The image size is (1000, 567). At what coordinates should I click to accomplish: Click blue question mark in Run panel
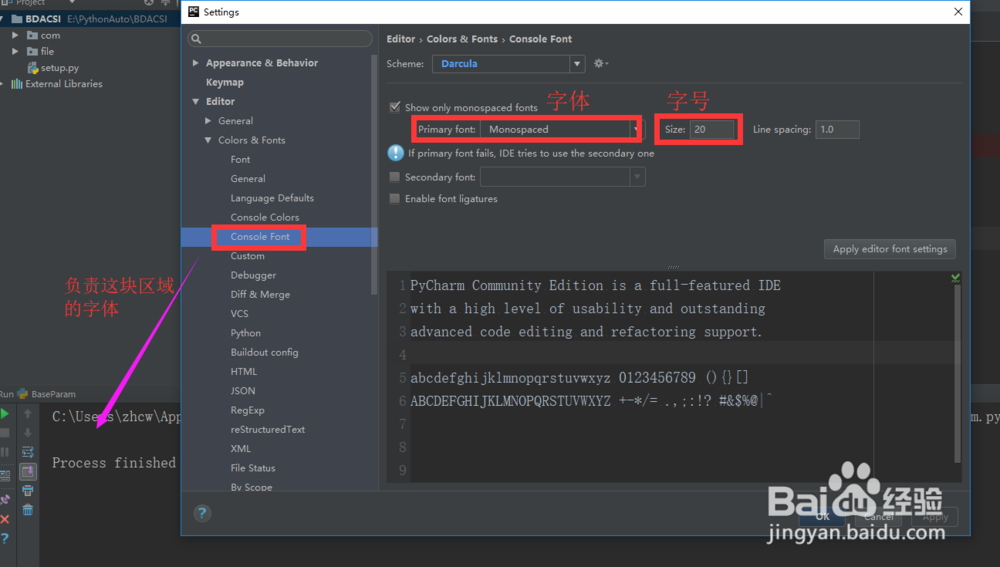[x=4, y=538]
